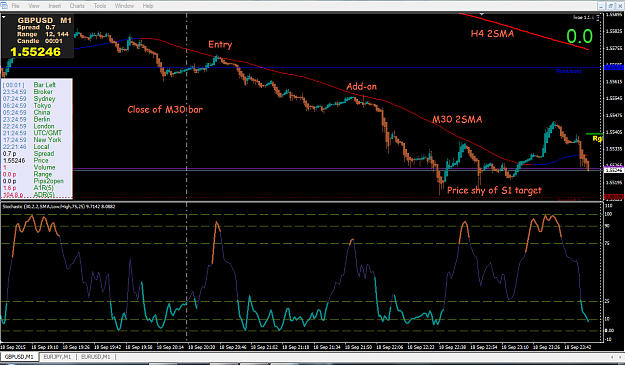Image resolution: width=625 pixels, height=365 pixels.
Task: Click the chart shift triangle marker
Action: (482, 14)
